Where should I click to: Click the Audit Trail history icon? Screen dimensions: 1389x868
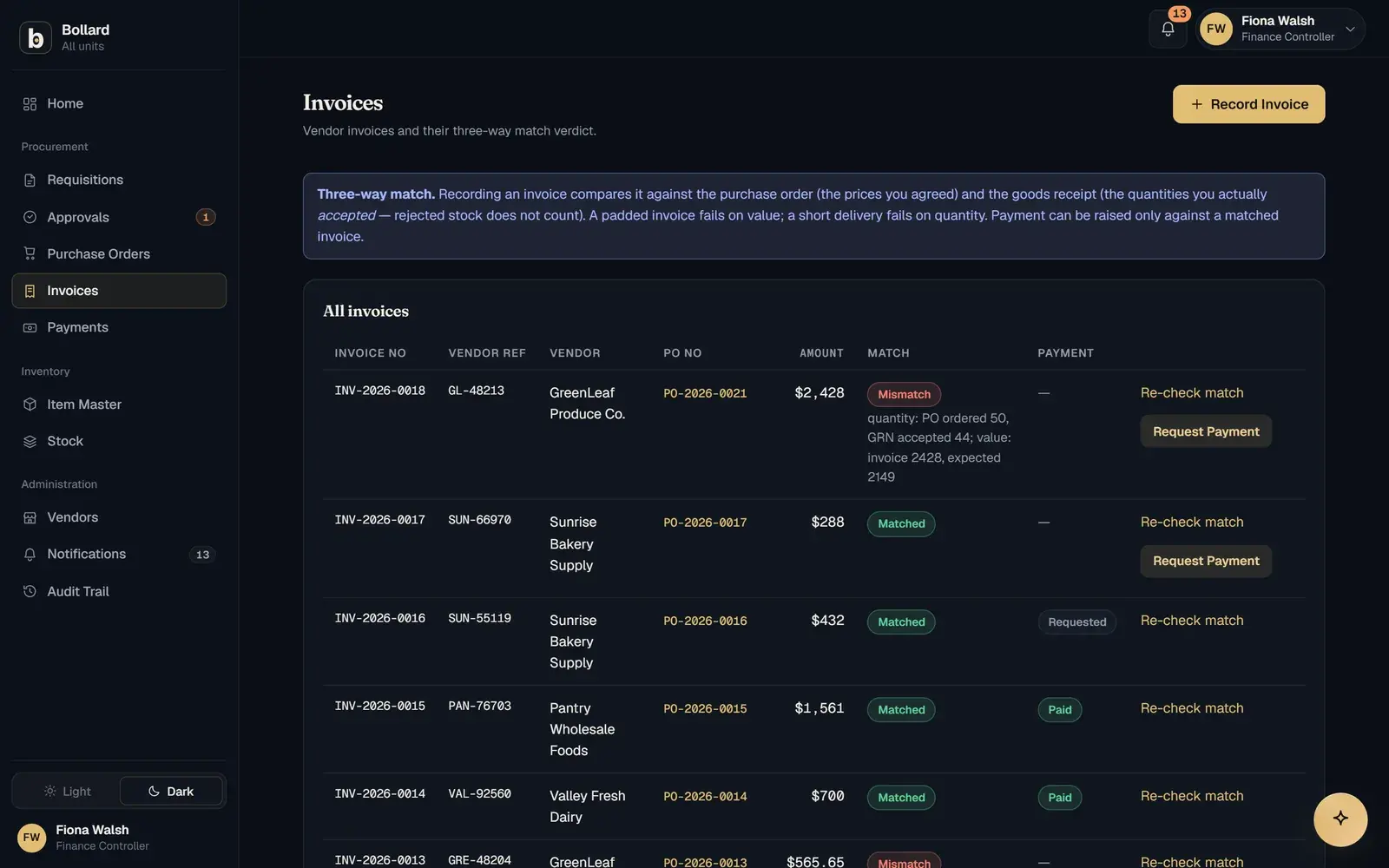point(30,591)
